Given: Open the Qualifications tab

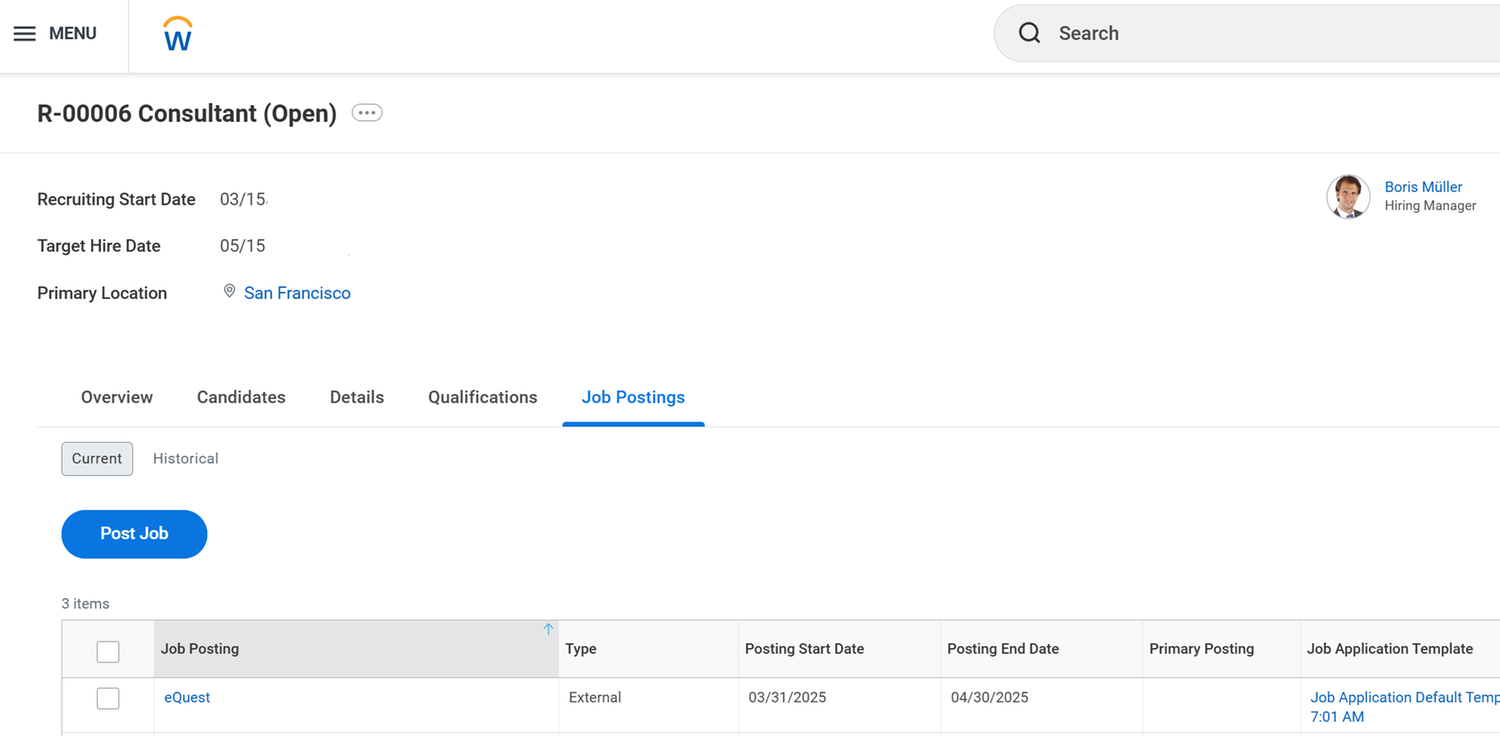Looking at the screenshot, I should point(482,397).
